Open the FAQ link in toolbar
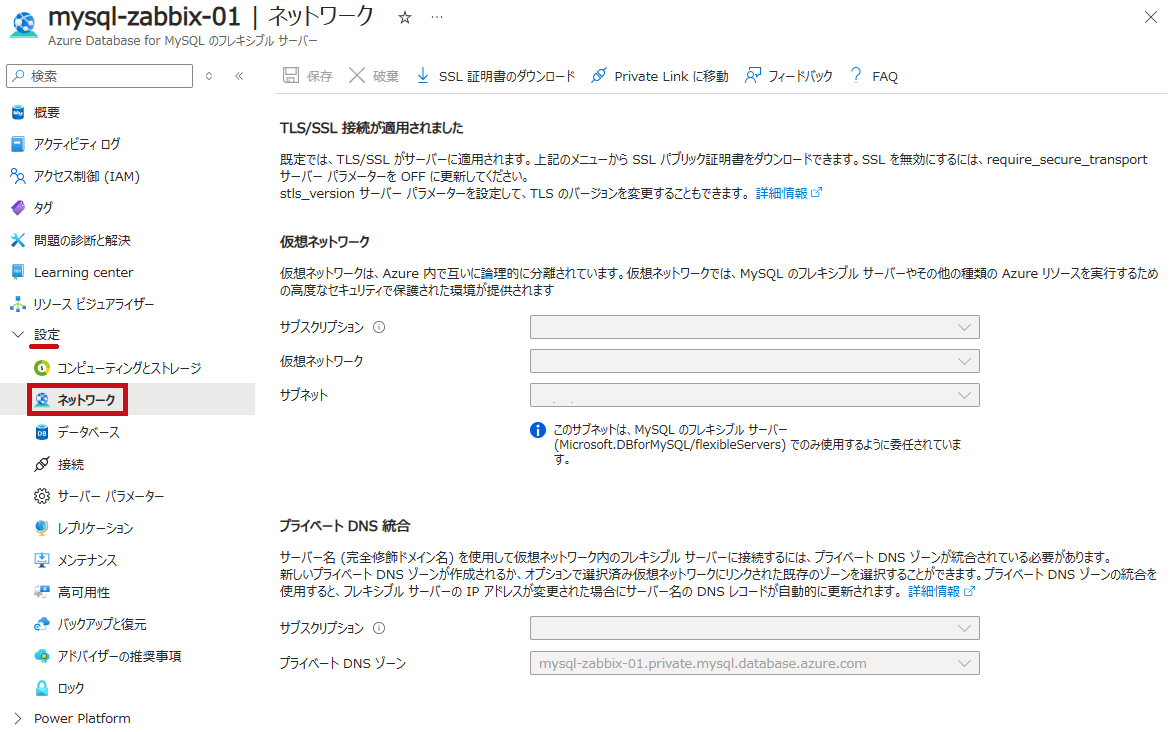Image resolution: width=1172 pixels, height=732 pixels. tap(885, 76)
